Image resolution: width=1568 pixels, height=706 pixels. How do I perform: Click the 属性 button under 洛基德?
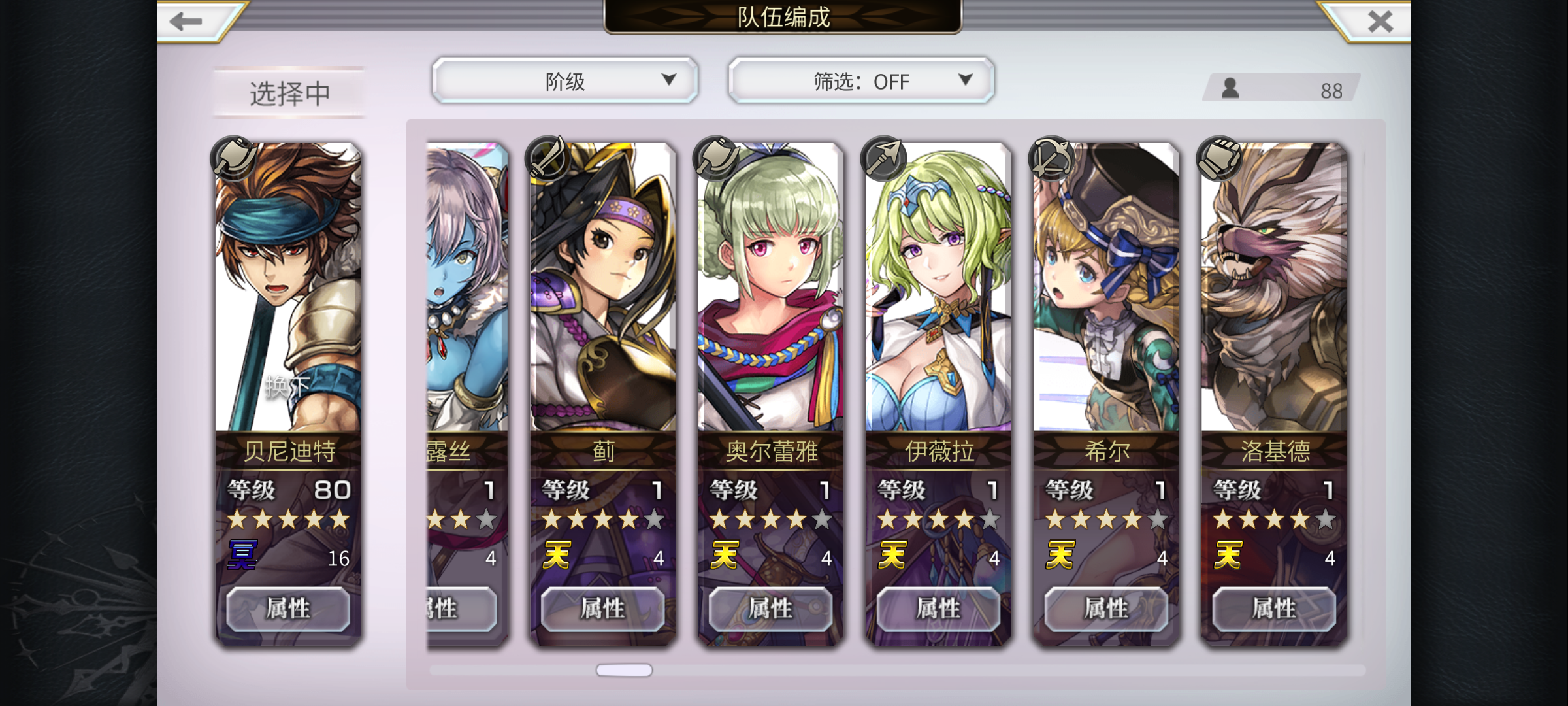coord(1274,609)
